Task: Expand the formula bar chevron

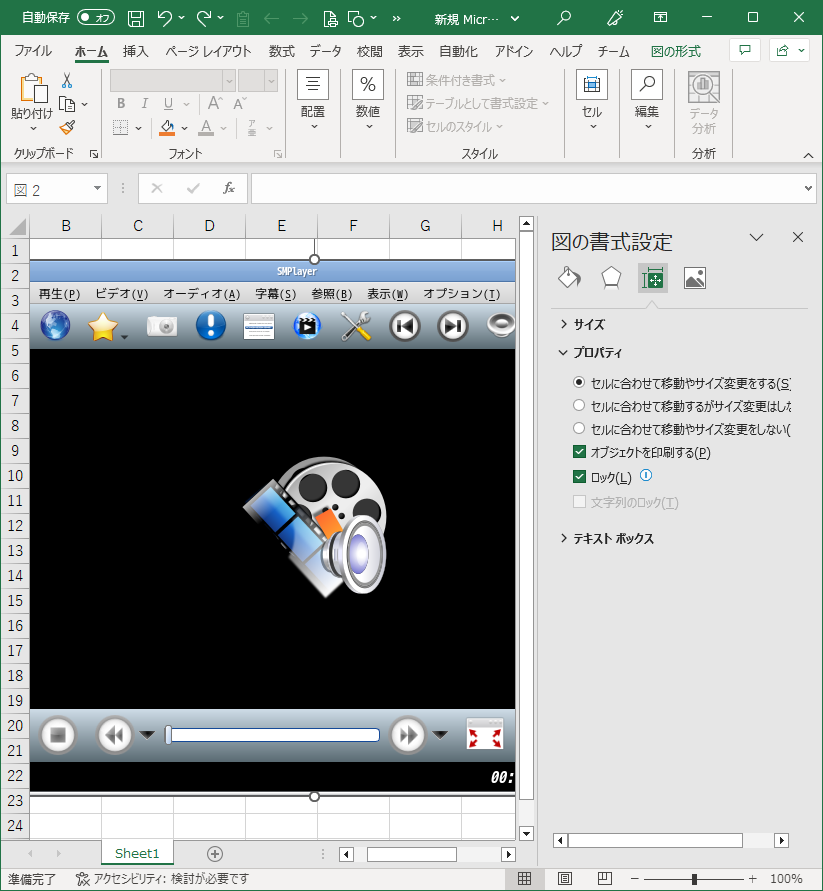Action: 808,188
